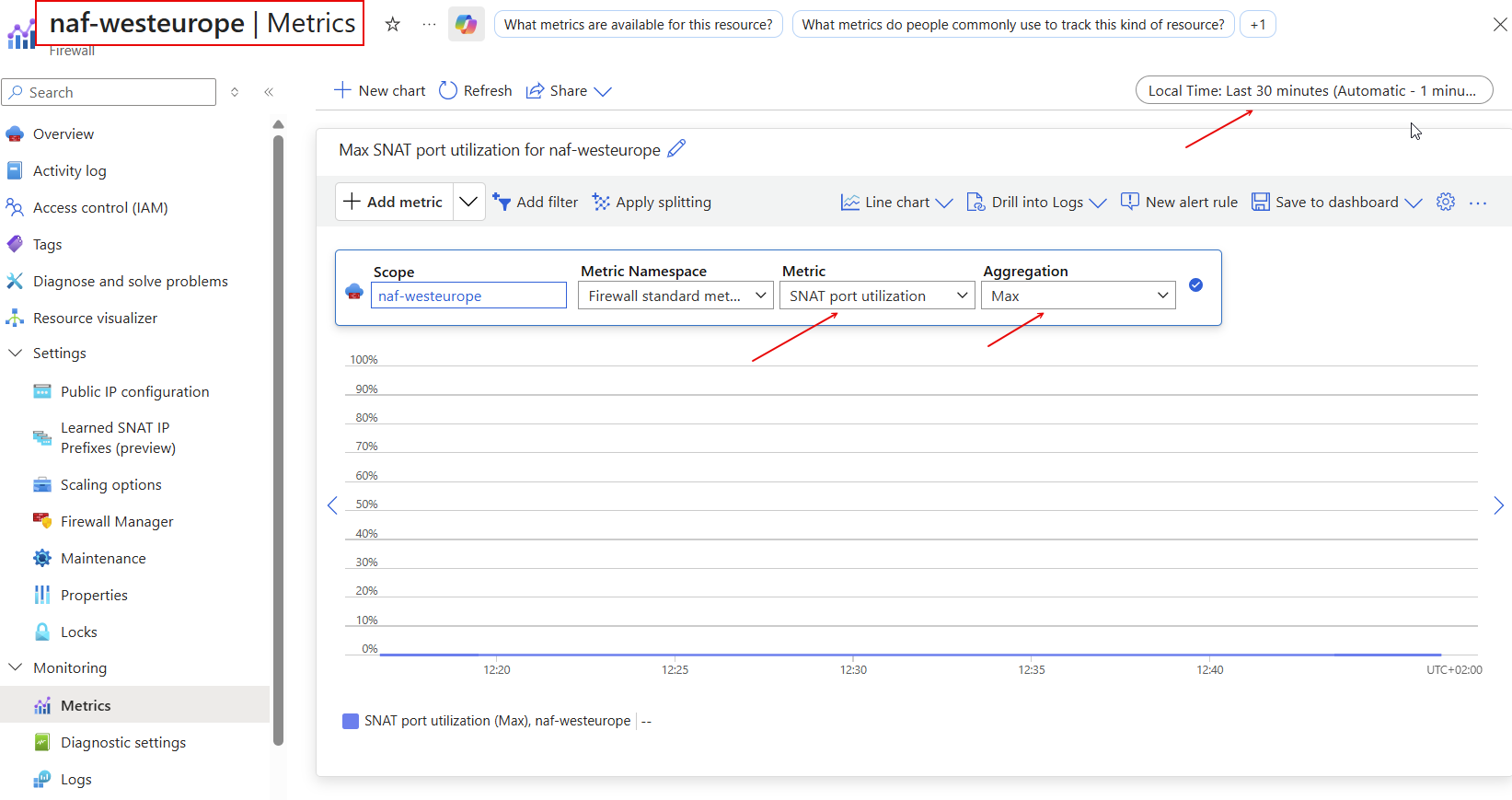Click the pencil icon to edit chart title
The width and height of the screenshot is (1512, 800).
pyautogui.click(x=676, y=149)
